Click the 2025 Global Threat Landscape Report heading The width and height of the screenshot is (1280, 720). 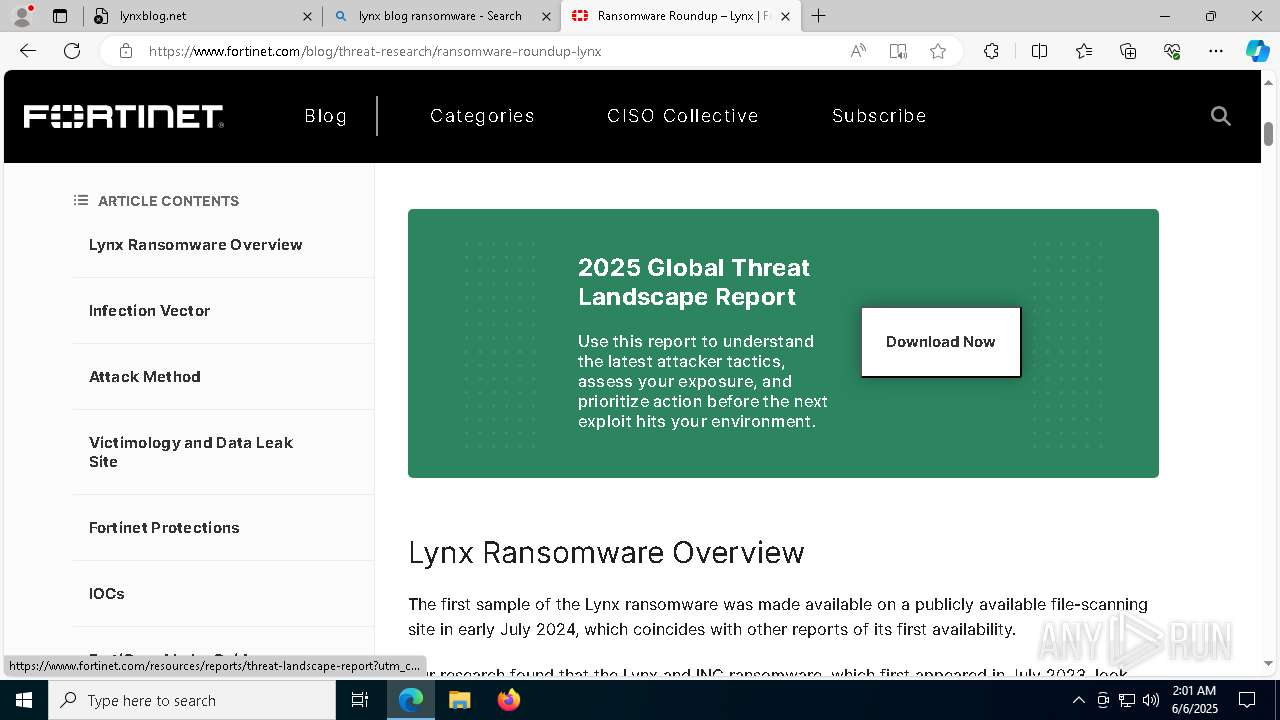coord(694,282)
